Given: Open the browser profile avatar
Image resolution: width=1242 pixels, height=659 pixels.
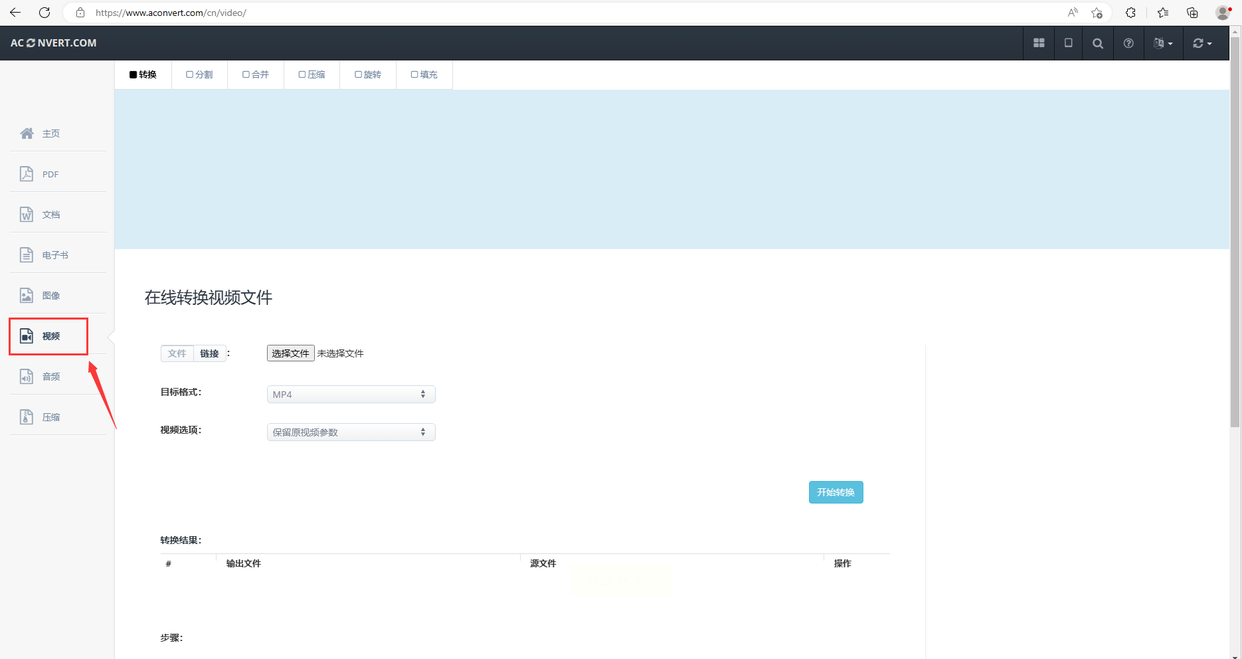Looking at the screenshot, I should pyautogui.click(x=1222, y=13).
